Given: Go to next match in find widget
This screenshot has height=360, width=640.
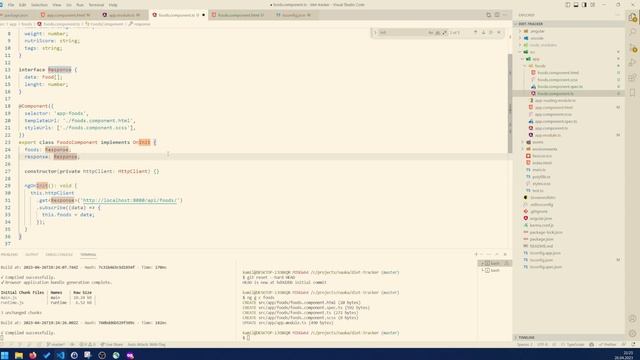Looking at the screenshot, I should (483, 32).
